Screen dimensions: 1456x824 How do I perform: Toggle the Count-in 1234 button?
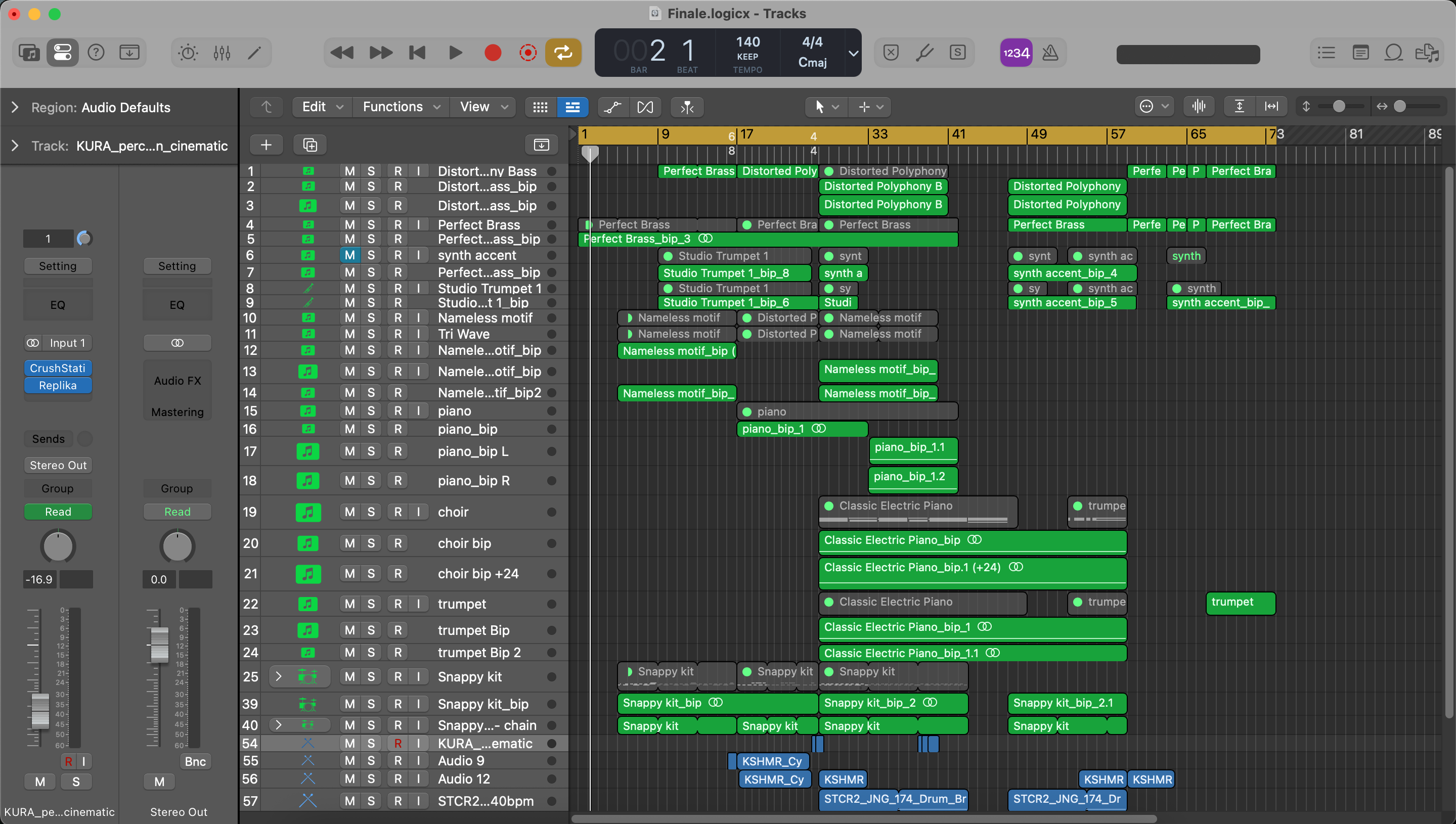point(1016,53)
